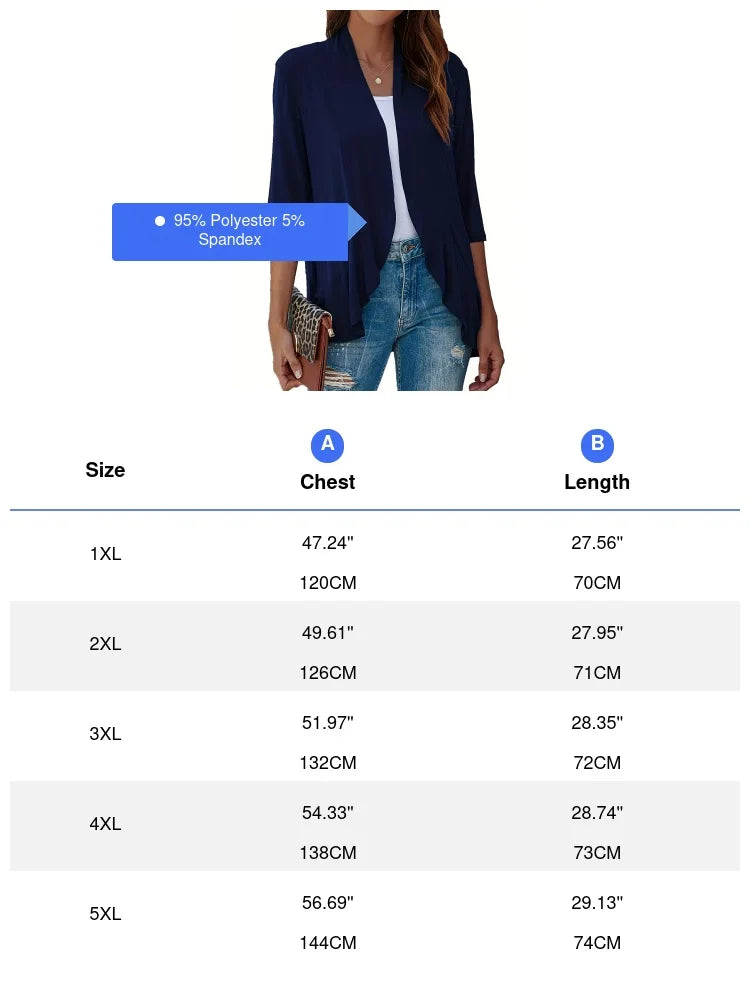Click the Chest column header
Viewport: 750px width, 1000px height.
(x=328, y=482)
